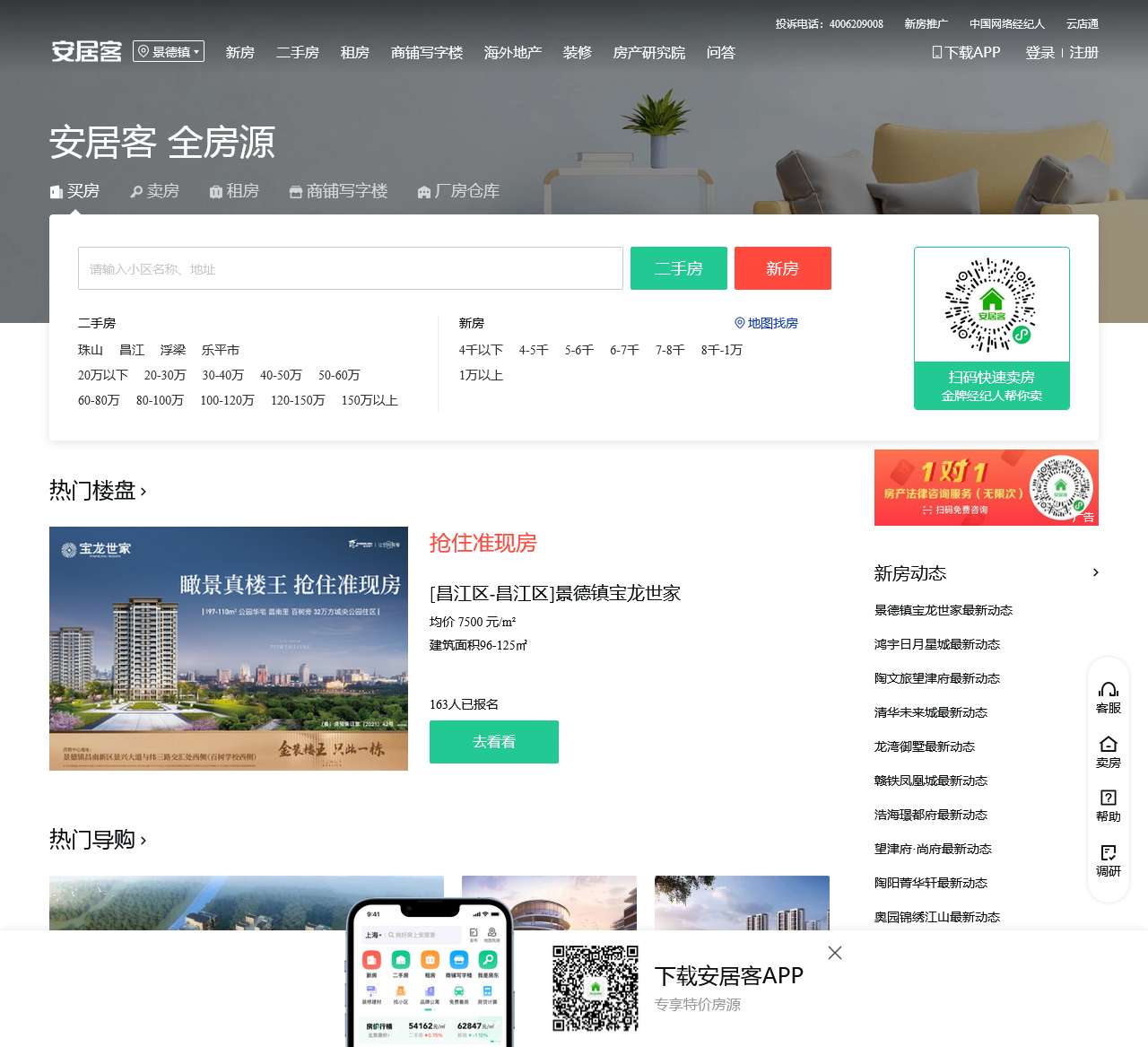Screen dimensions: 1148x1047
Task: Expand 新房动态 section chevron
Action: 1095,572
